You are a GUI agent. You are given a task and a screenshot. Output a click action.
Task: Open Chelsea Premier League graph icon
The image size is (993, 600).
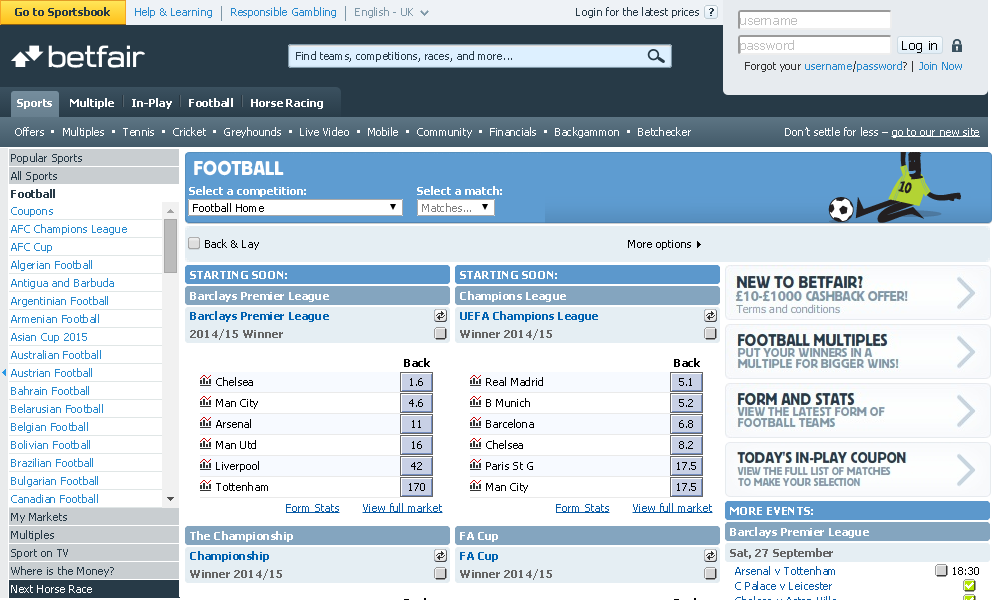pos(205,381)
